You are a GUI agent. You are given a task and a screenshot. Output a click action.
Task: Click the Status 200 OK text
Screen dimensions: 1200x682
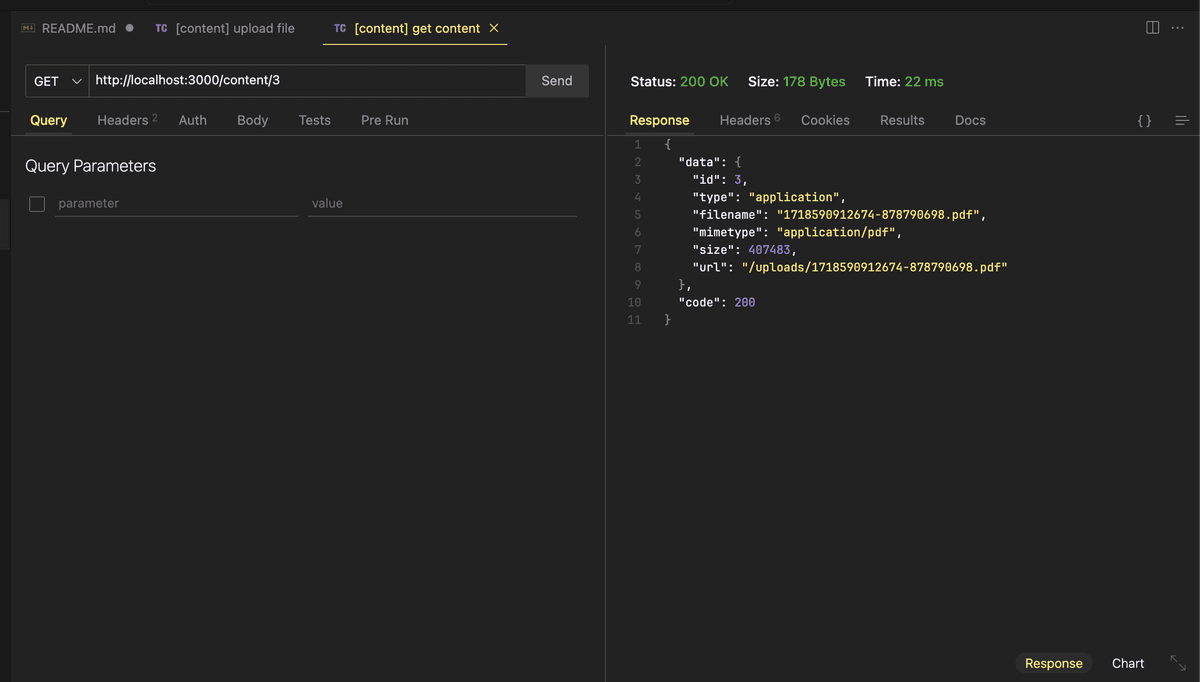pos(679,82)
